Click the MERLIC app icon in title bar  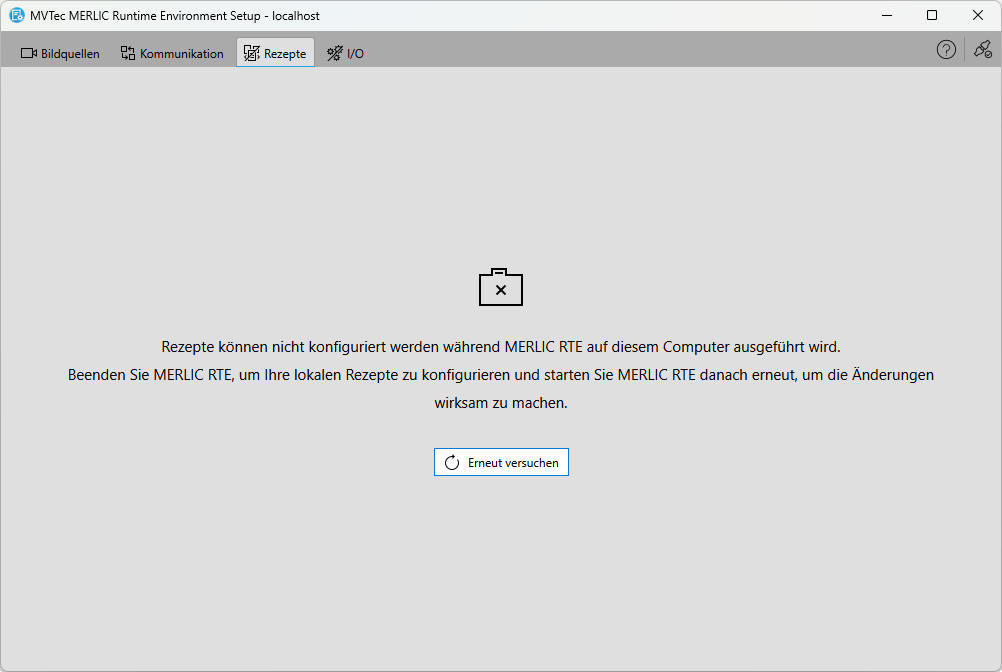tap(17, 15)
